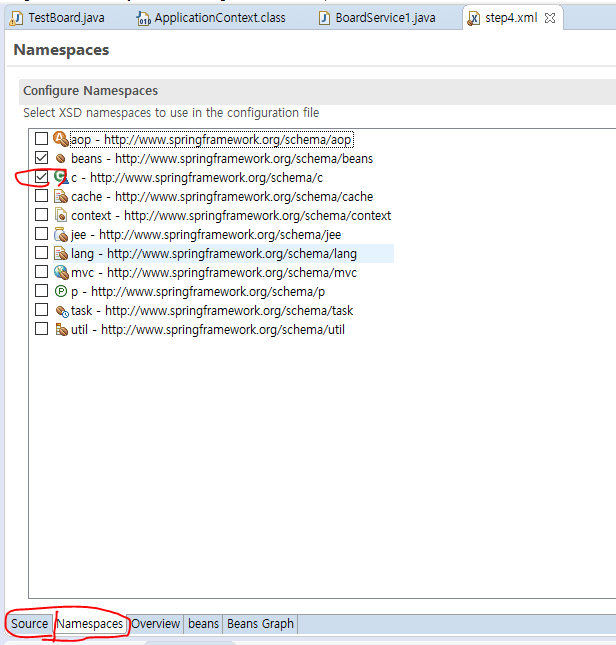616x645 pixels.
Task: Click the cache namespace icon
Action: tap(61, 196)
